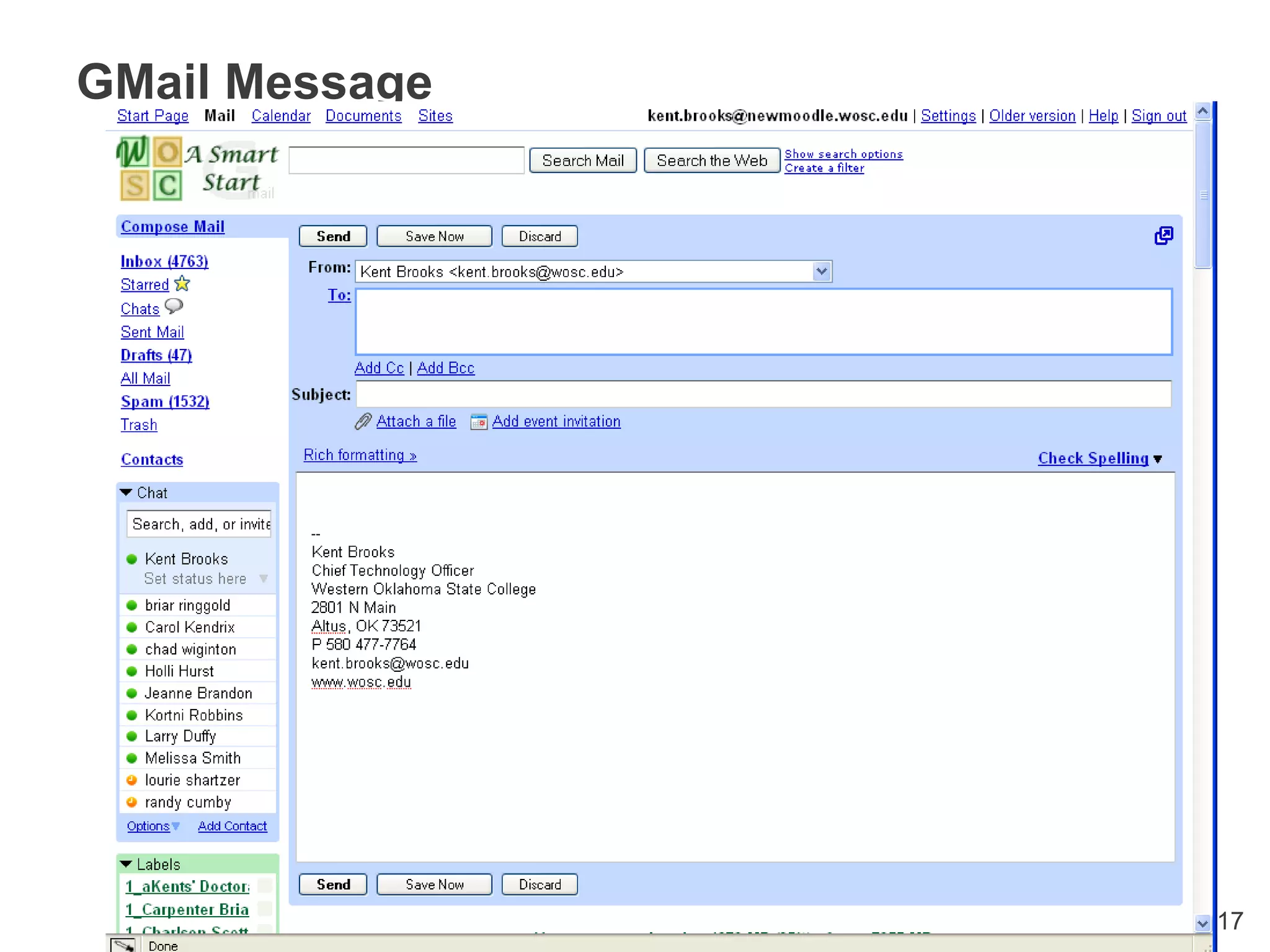The width and height of the screenshot is (1270, 952).
Task: Open the Contacts link
Action: (x=152, y=459)
